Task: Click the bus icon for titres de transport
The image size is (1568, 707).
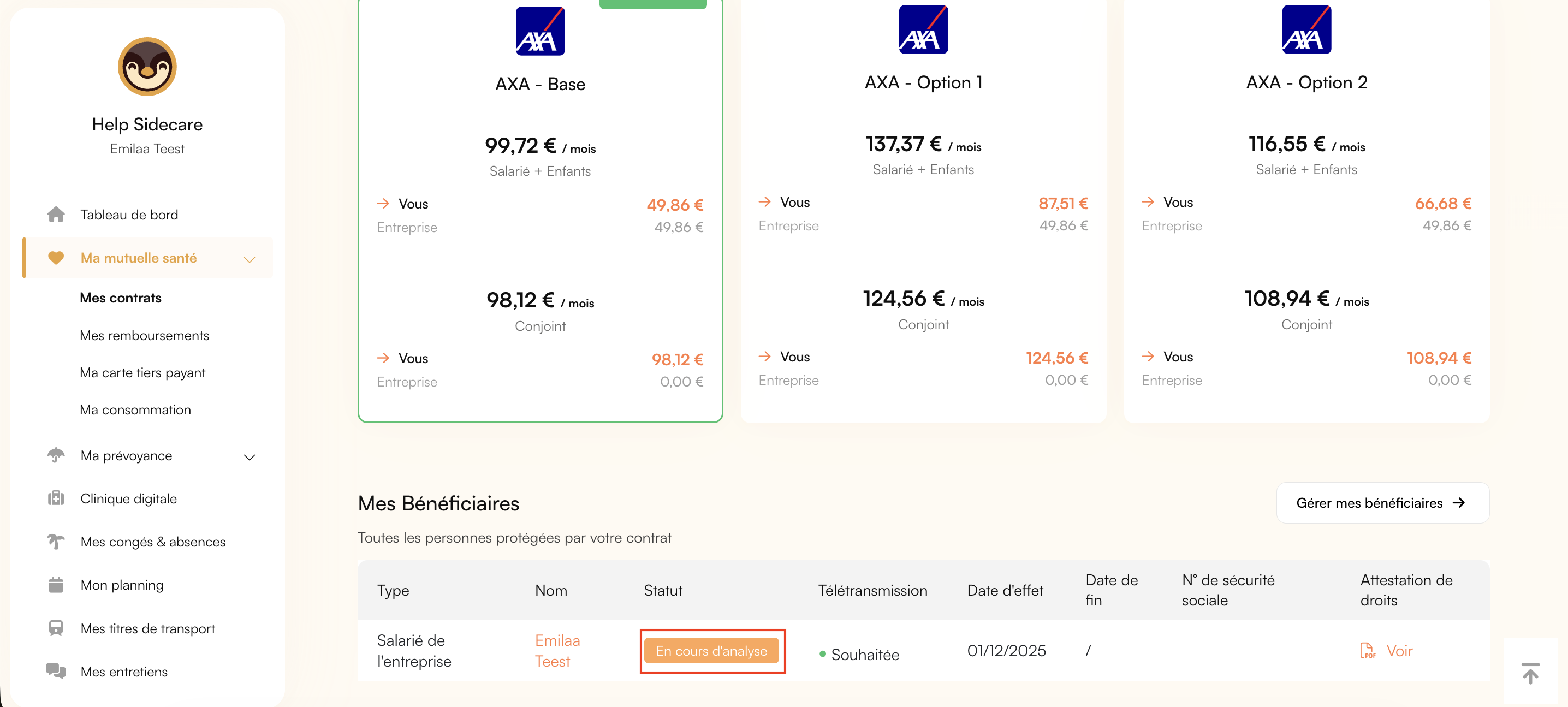Action: coord(56,628)
